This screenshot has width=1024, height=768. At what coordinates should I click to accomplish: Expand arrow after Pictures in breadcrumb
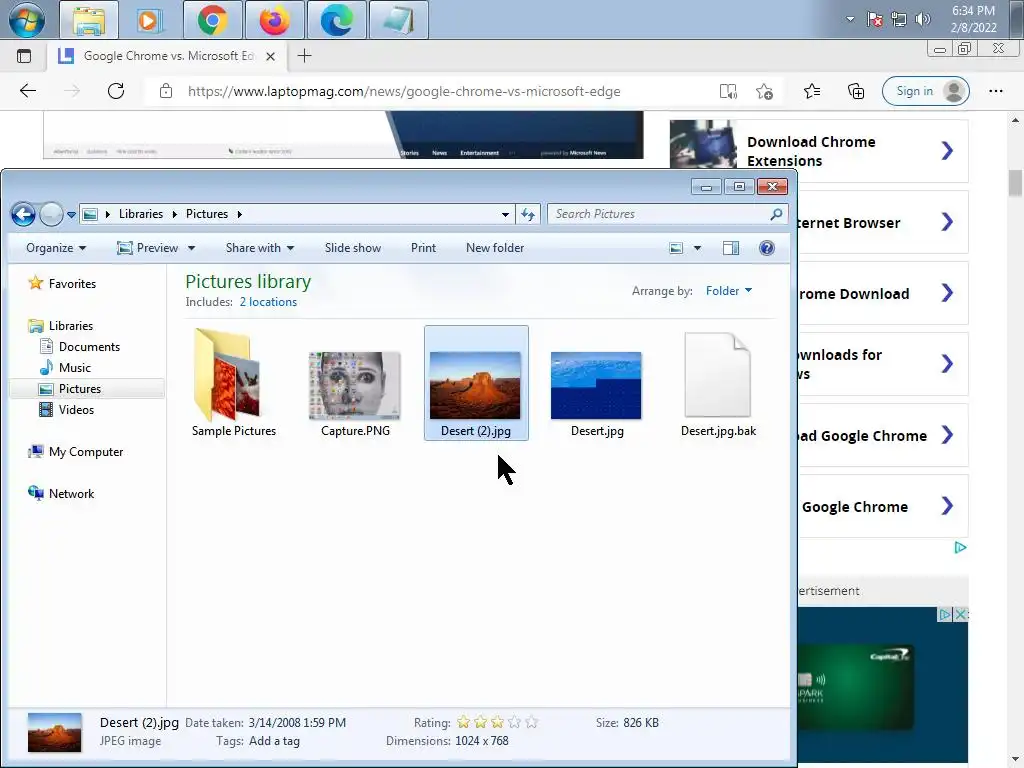pos(240,214)
